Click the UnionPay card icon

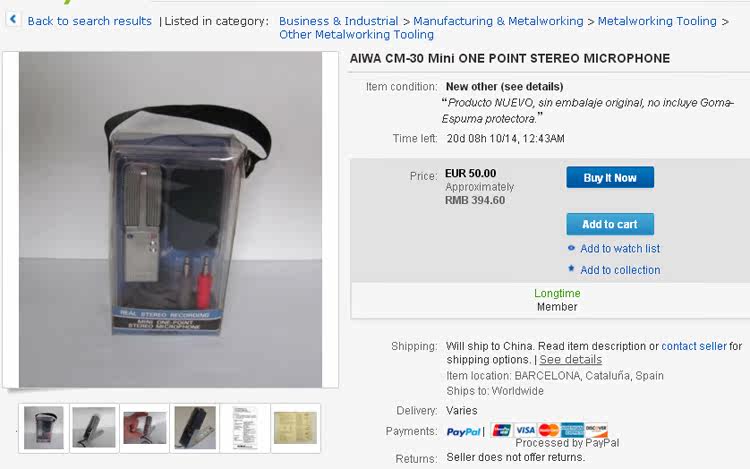coord(502,430)
